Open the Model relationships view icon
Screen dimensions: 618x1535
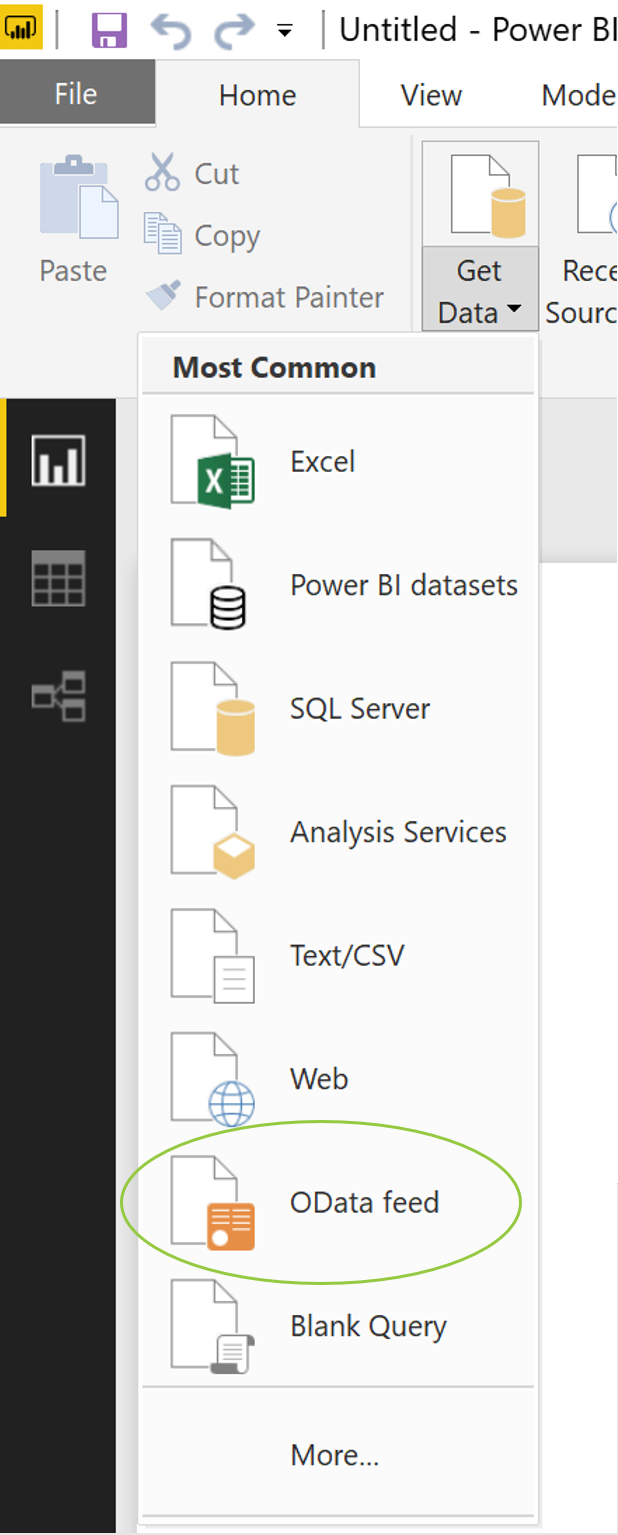tap(58, 696)
